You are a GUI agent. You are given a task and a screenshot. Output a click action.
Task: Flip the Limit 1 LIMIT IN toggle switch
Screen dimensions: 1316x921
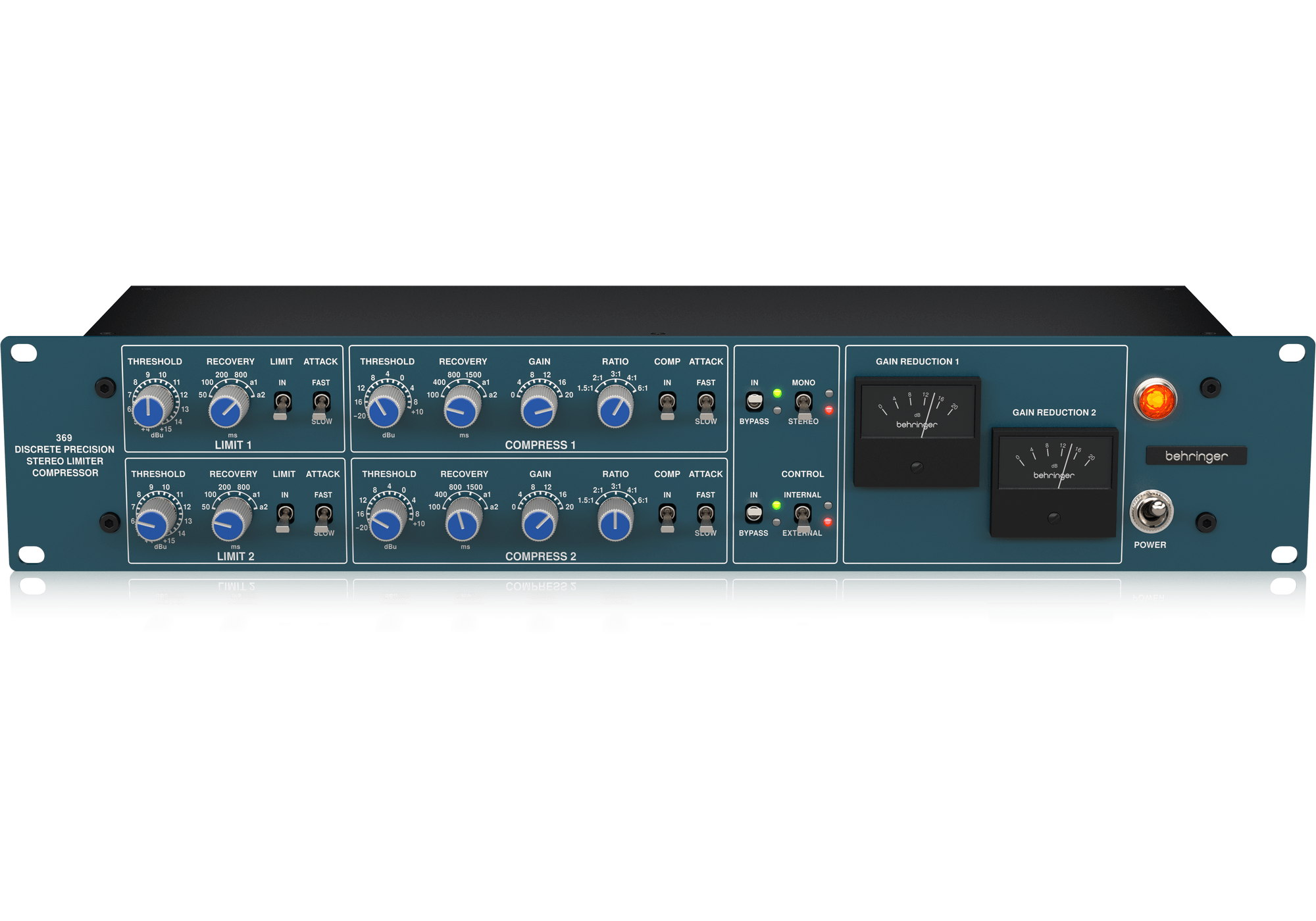pos(282,405)
